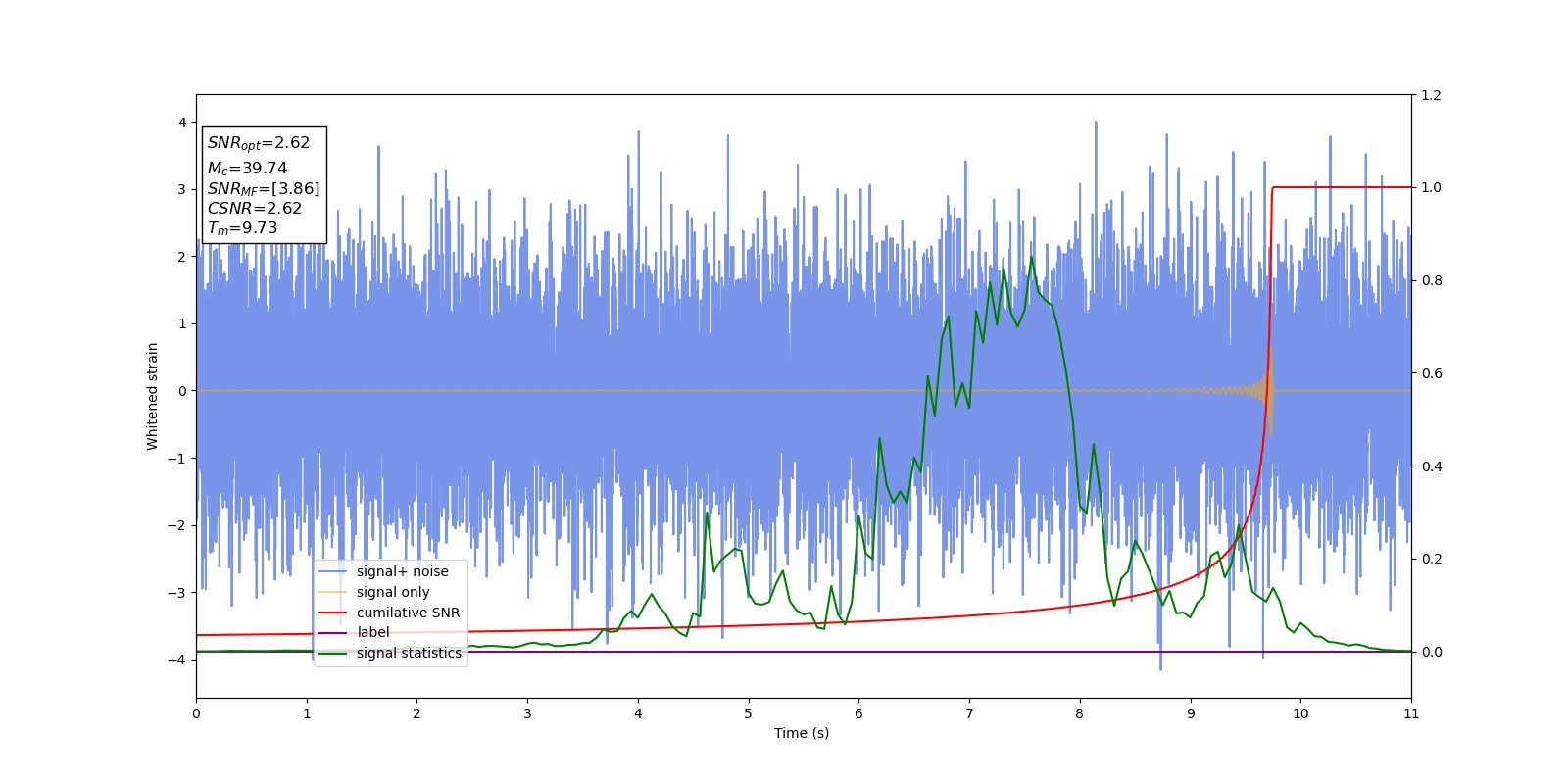Click the 'Whitened strain' y-axis label

[153, 396]
